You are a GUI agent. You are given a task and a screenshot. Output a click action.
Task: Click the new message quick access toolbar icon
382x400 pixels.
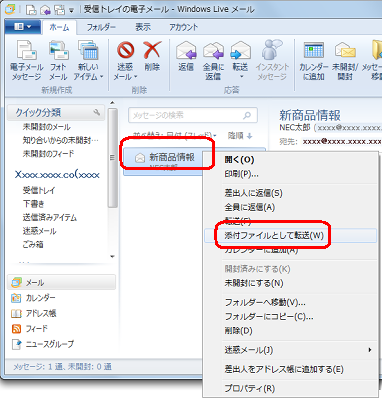31,10
